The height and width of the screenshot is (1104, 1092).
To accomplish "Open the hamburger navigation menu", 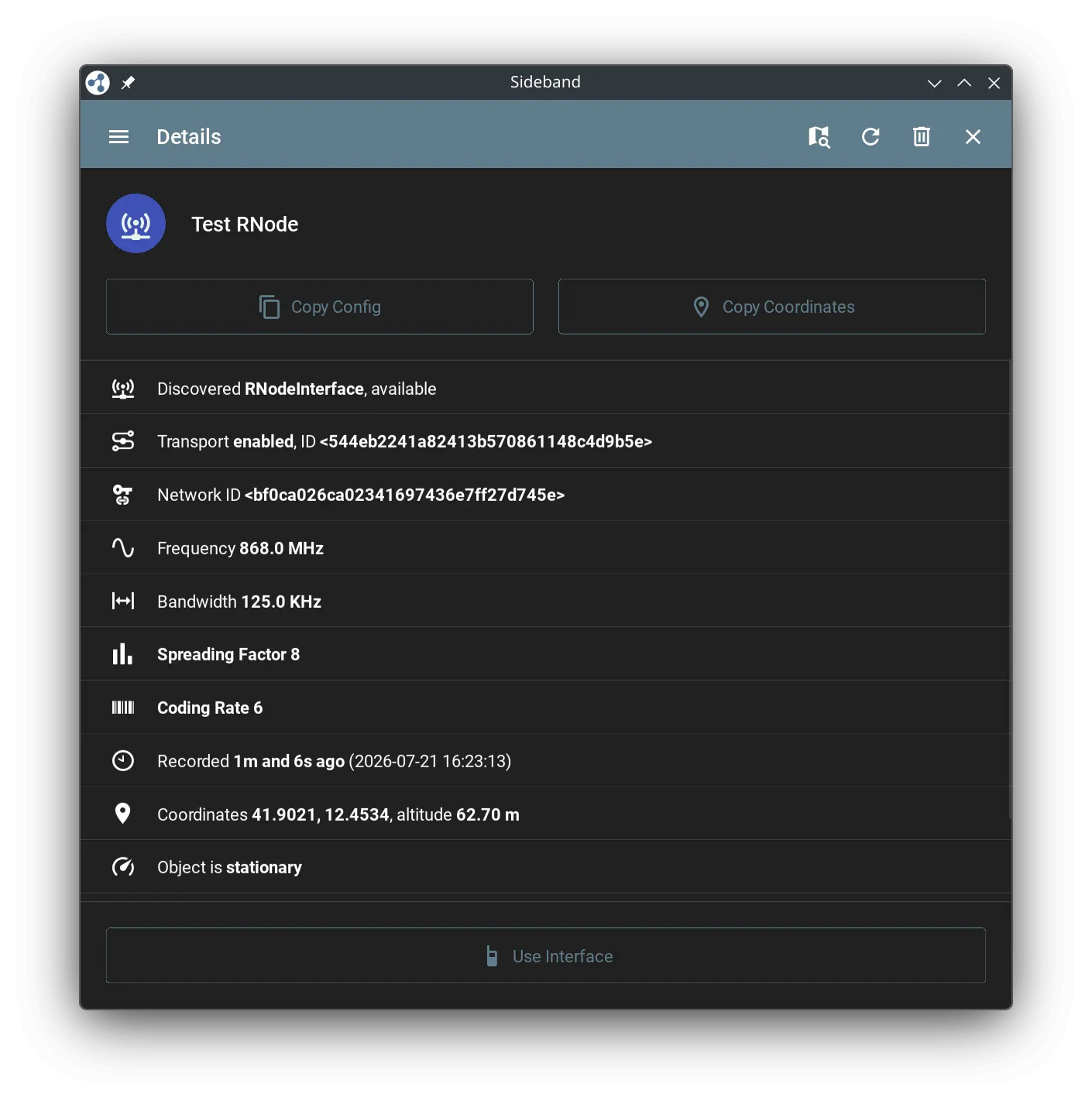I will point(118,137).
